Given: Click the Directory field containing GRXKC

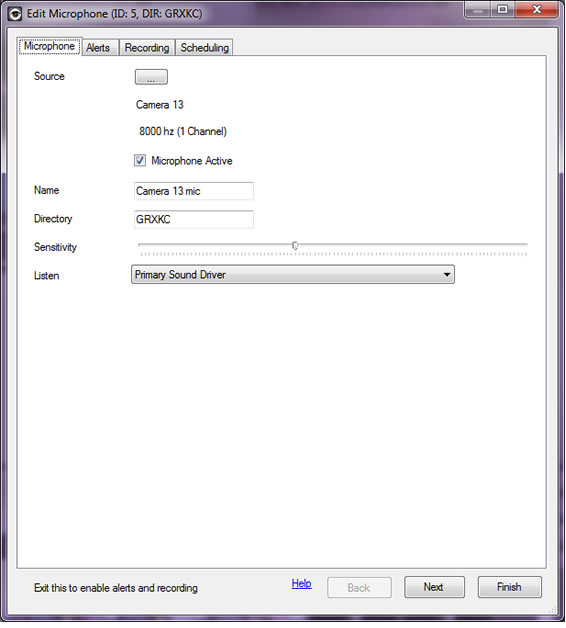Looking at the screenshot, I should point(194,219).
